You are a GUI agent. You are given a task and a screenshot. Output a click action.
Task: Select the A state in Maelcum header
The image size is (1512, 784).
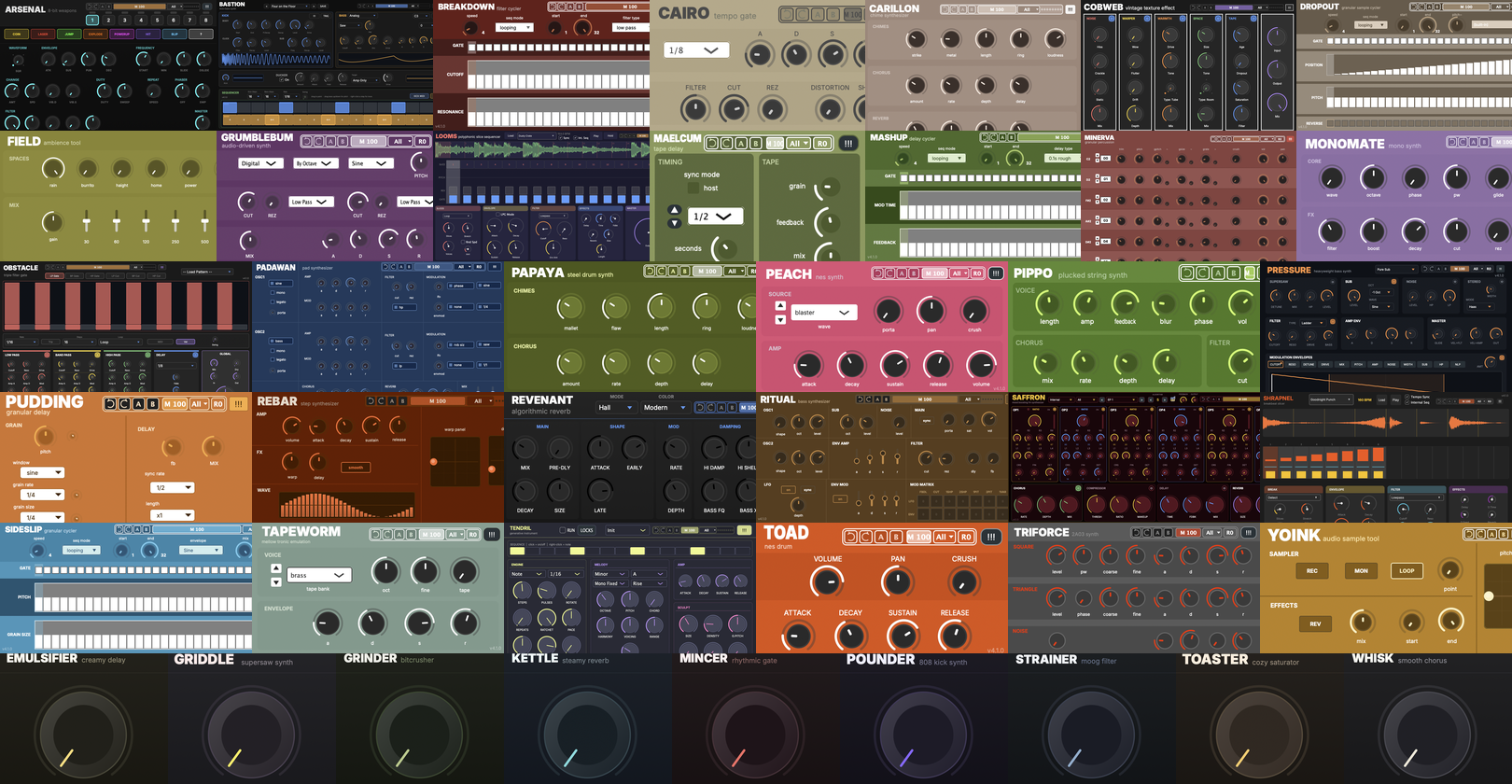(741, 143)
